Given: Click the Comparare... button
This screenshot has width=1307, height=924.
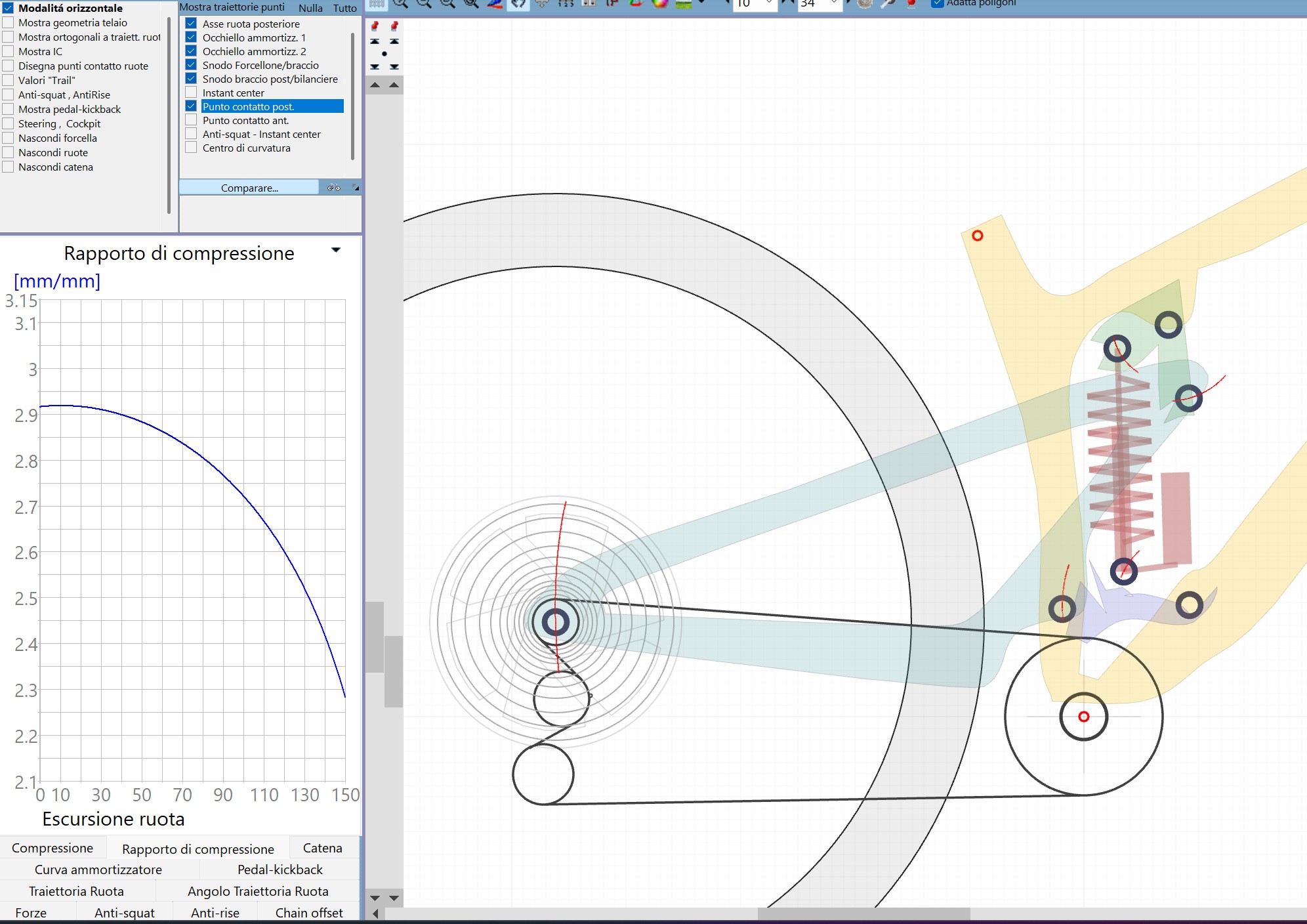Looking at the screenshot, I should pyautogui.click(x=249, y=188).
